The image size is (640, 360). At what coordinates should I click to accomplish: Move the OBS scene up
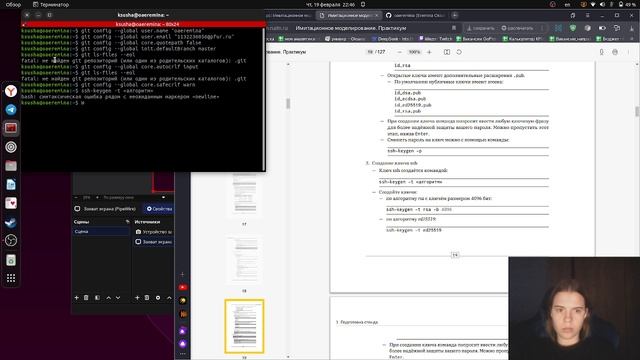pos(109,298)
